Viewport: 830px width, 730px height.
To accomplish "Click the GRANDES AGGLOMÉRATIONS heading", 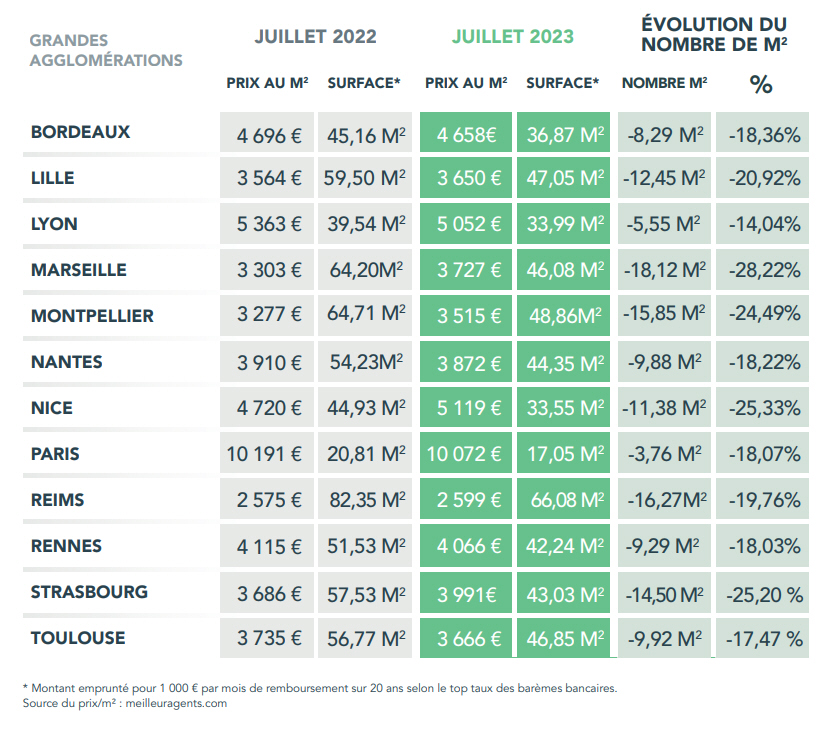I will coord(105,50).
